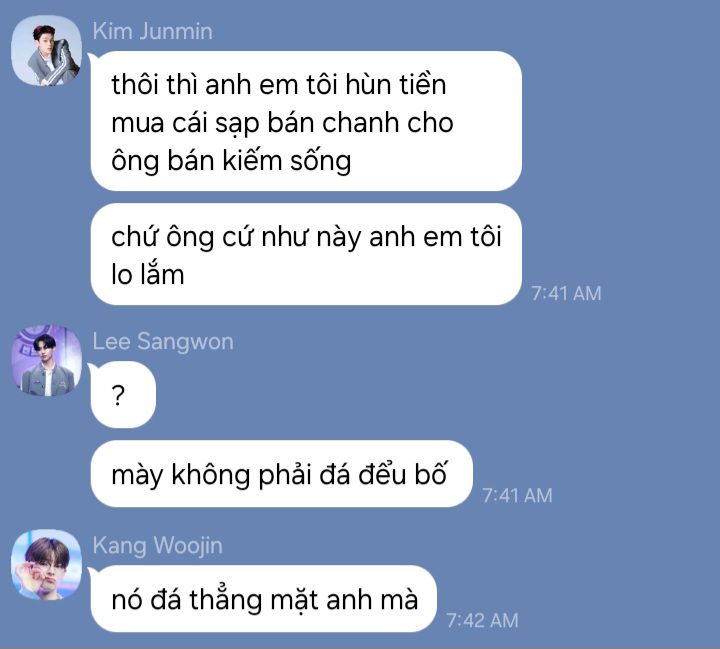Select the 'chứ ông cứ như này' message
The height and width of the screenshot is (649, 720).
pyautogui.click(x=306, y=254)
